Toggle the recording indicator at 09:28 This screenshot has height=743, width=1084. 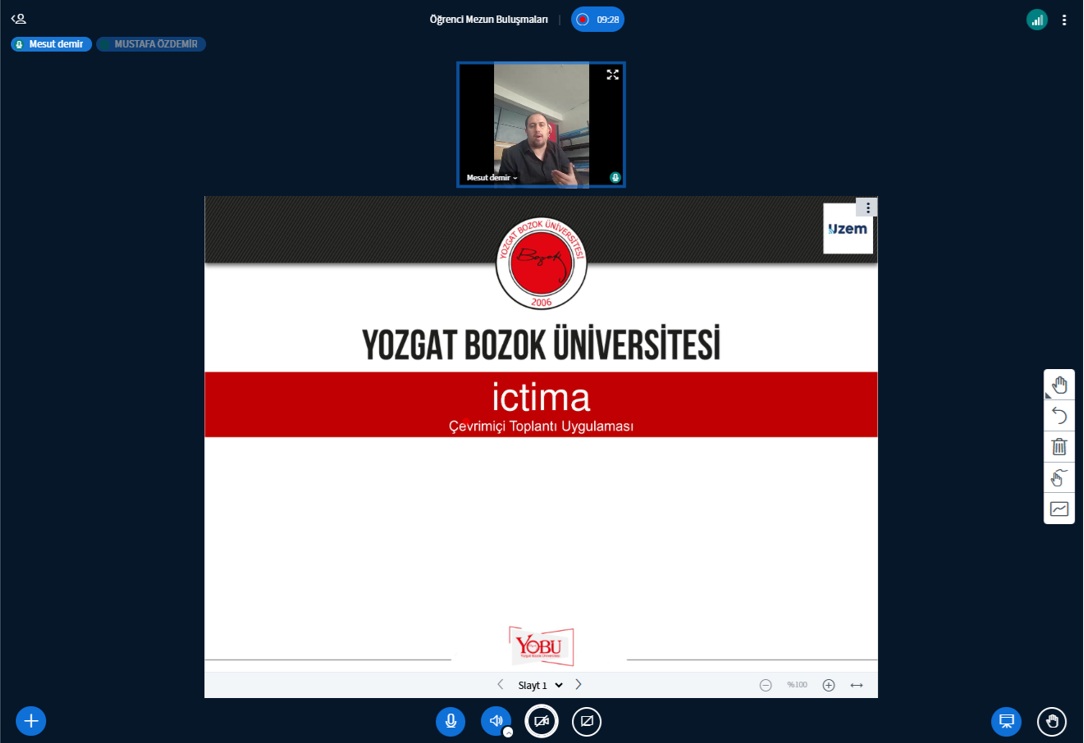pos(597,19)
